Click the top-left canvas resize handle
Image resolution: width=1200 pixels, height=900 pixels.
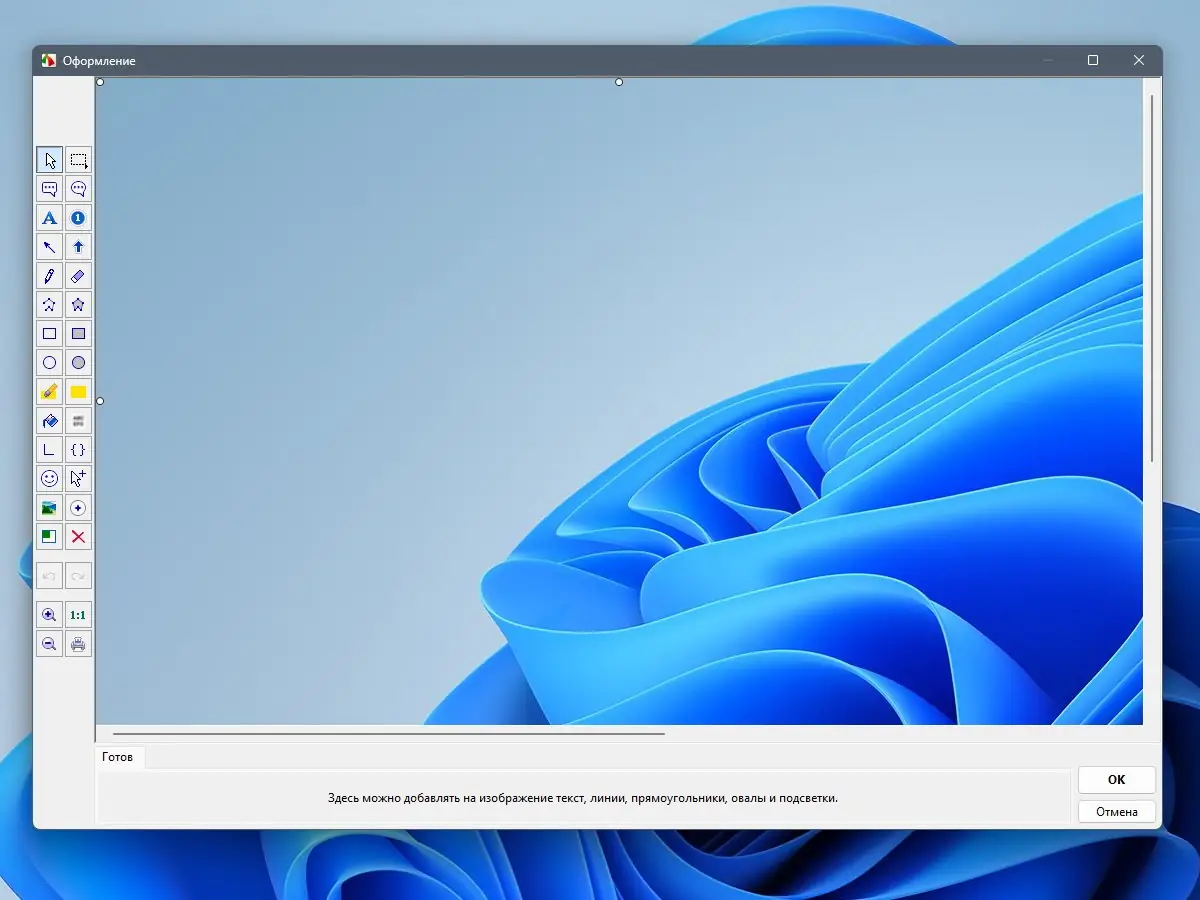point(100,82)
